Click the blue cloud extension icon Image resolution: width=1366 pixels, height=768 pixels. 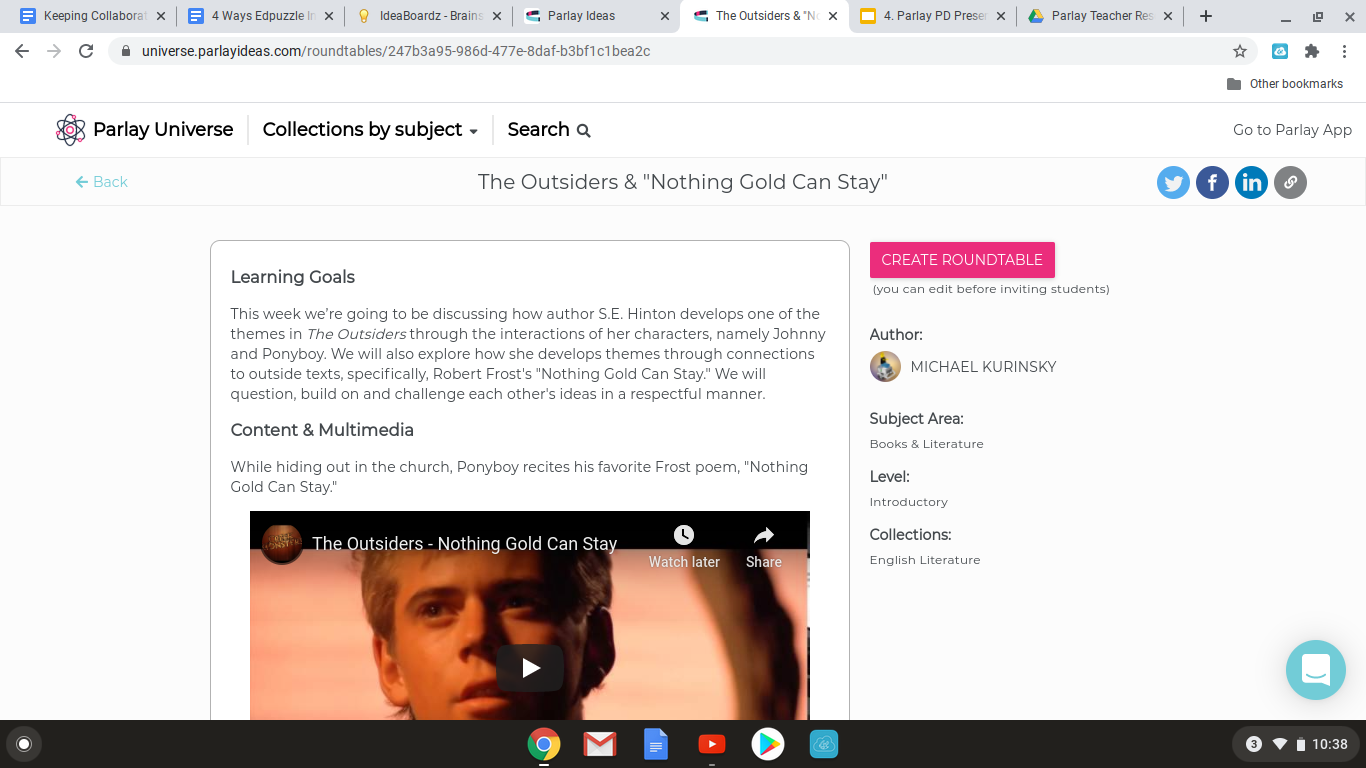pos(1280,51)
